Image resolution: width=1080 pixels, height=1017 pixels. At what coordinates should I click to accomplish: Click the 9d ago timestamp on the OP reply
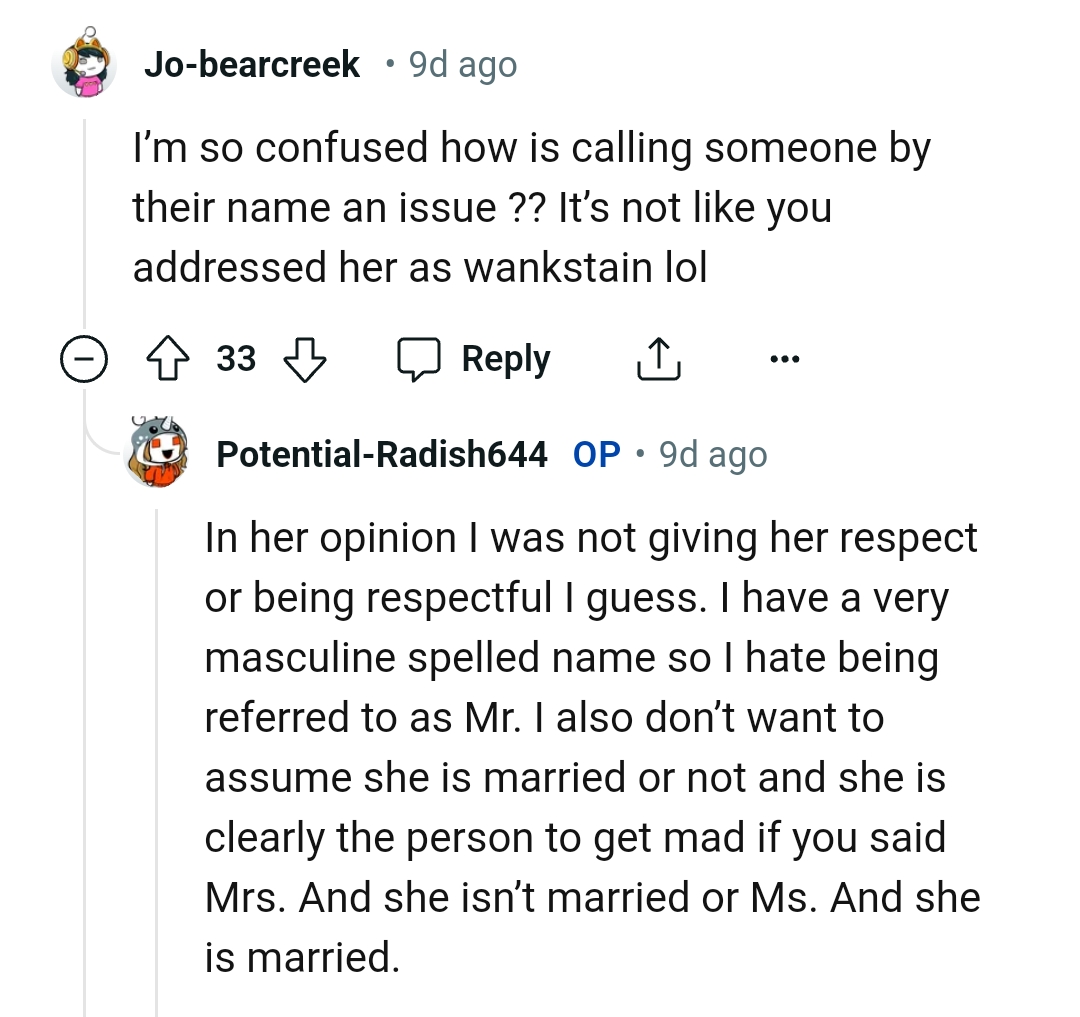tap(712, 453)
